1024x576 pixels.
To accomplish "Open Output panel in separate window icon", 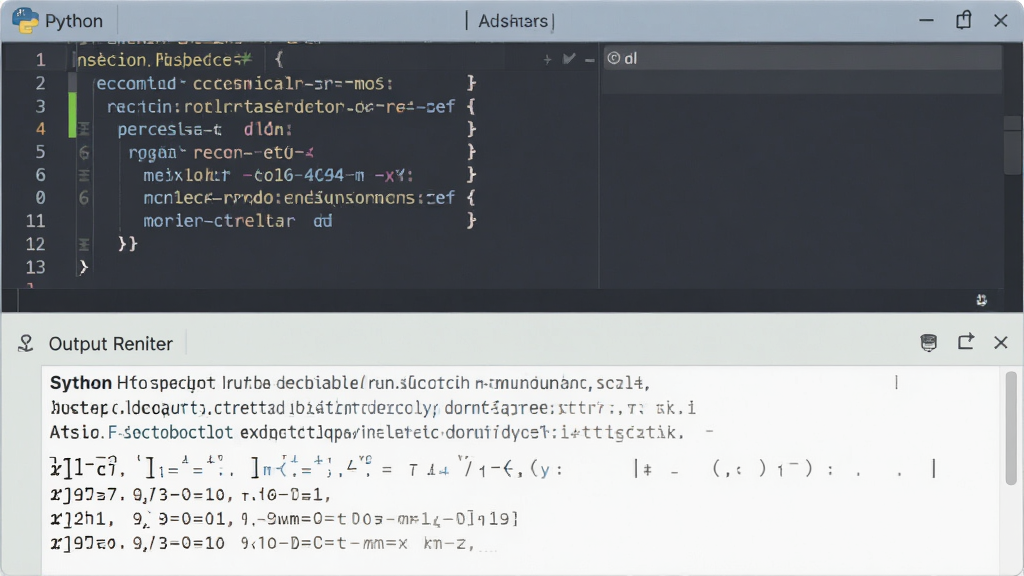I will tap(966, 342).
